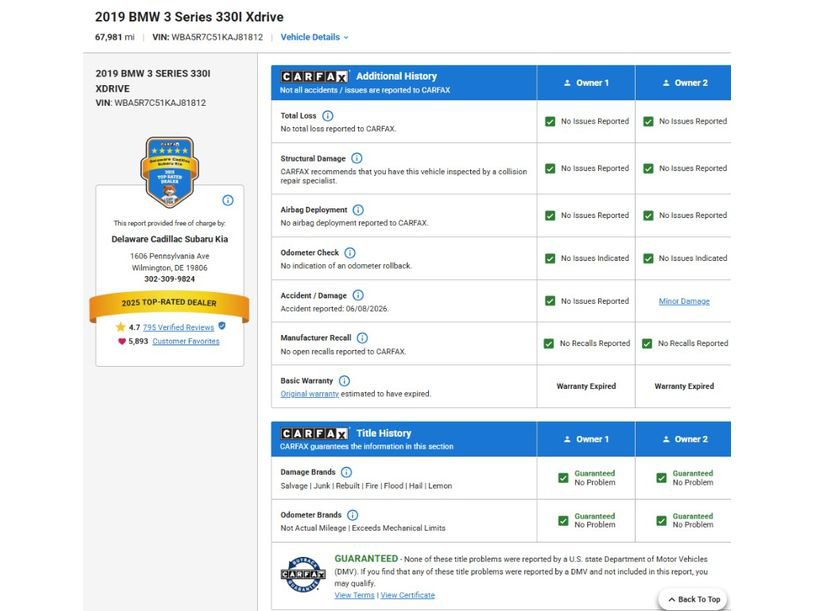
Task: Click Accident reported: 06/08/2026 text
Action: pos(334,309)
